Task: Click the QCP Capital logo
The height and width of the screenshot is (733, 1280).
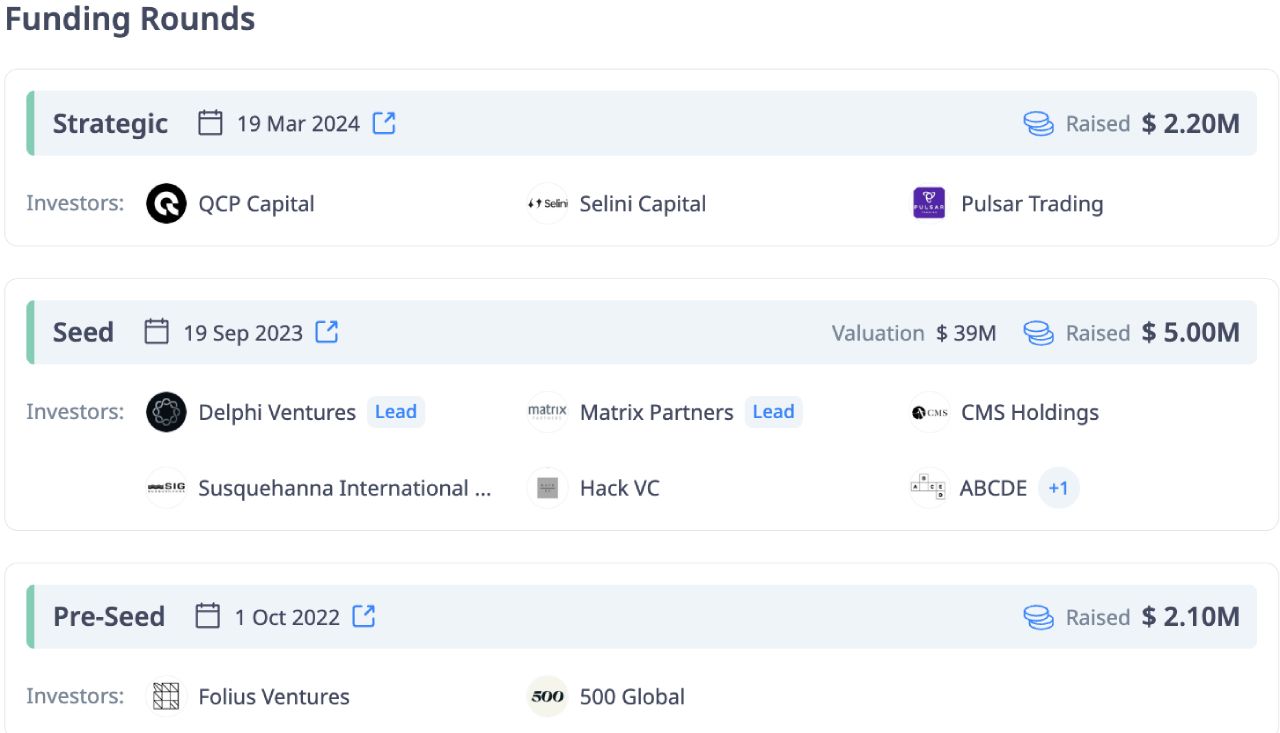Action: click(x=166, y=204)
